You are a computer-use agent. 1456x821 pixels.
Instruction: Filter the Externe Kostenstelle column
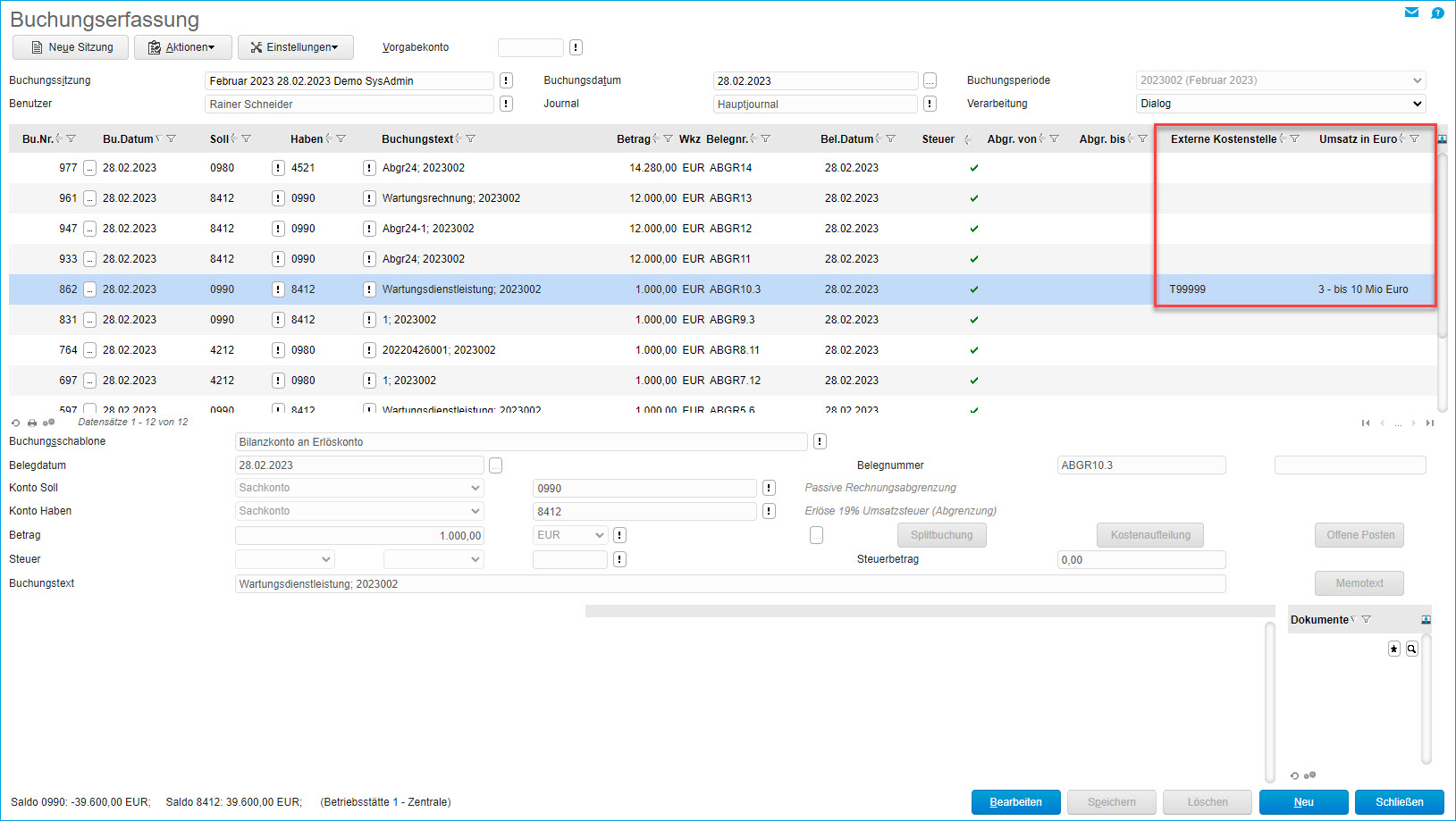1294,138
